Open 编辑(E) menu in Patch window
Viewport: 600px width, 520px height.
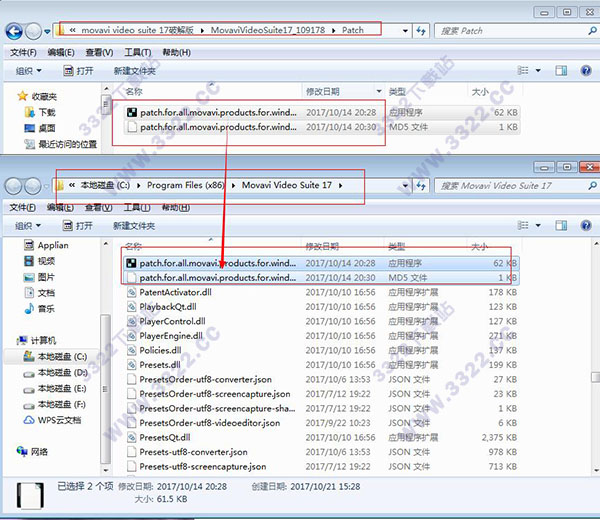tap(61, 52)
